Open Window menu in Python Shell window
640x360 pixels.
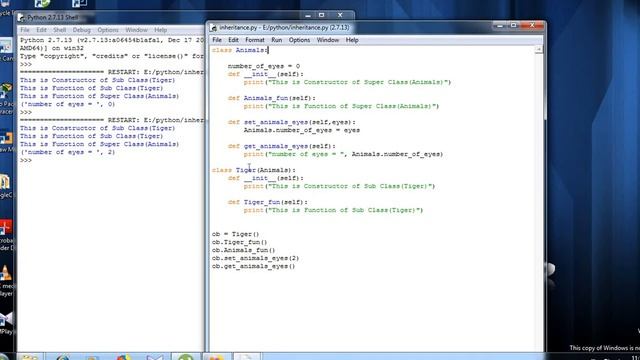[x=136, y=30]
